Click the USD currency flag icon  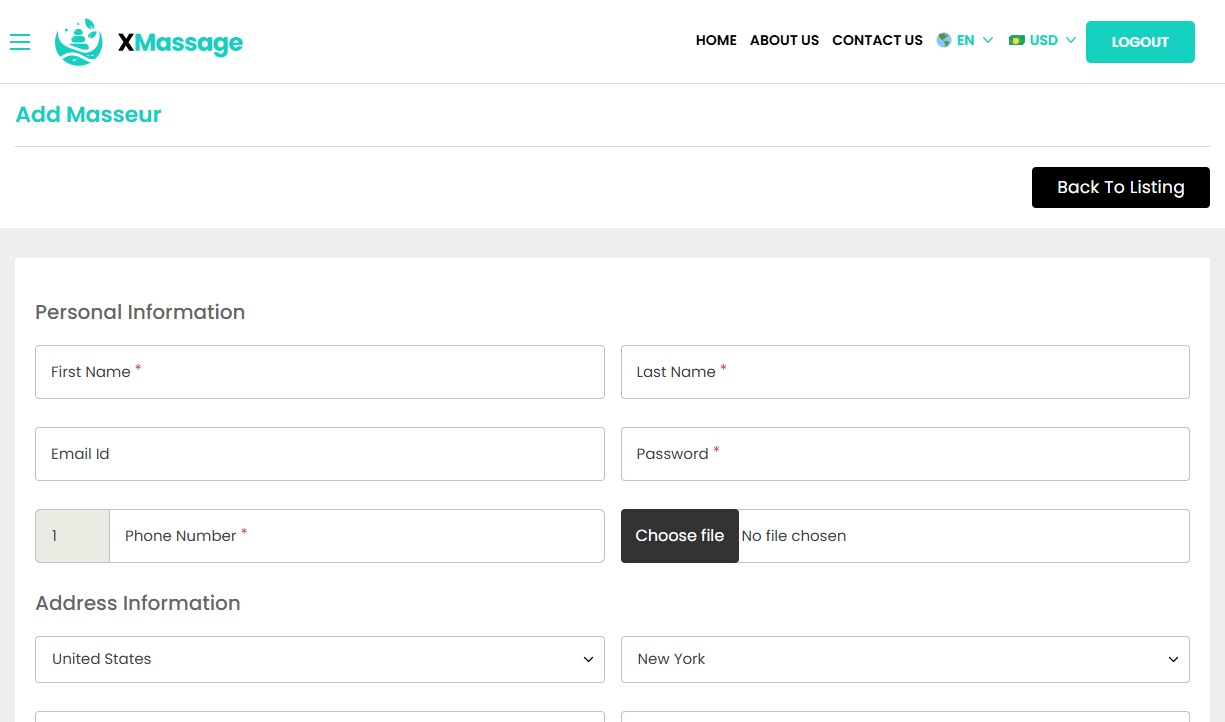pos(1017,41)
